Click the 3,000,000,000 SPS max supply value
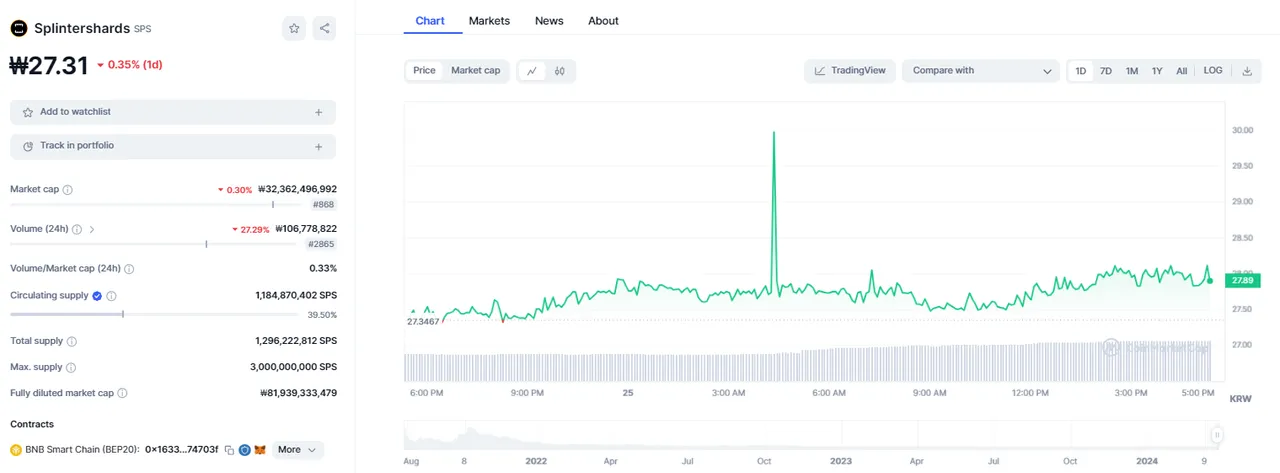The height and width of the screenshot is (473, 1280). click(x=293, y=368)
